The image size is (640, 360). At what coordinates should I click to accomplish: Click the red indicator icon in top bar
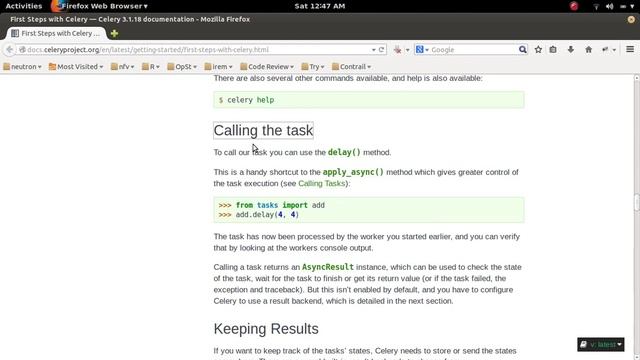(574, 6)
